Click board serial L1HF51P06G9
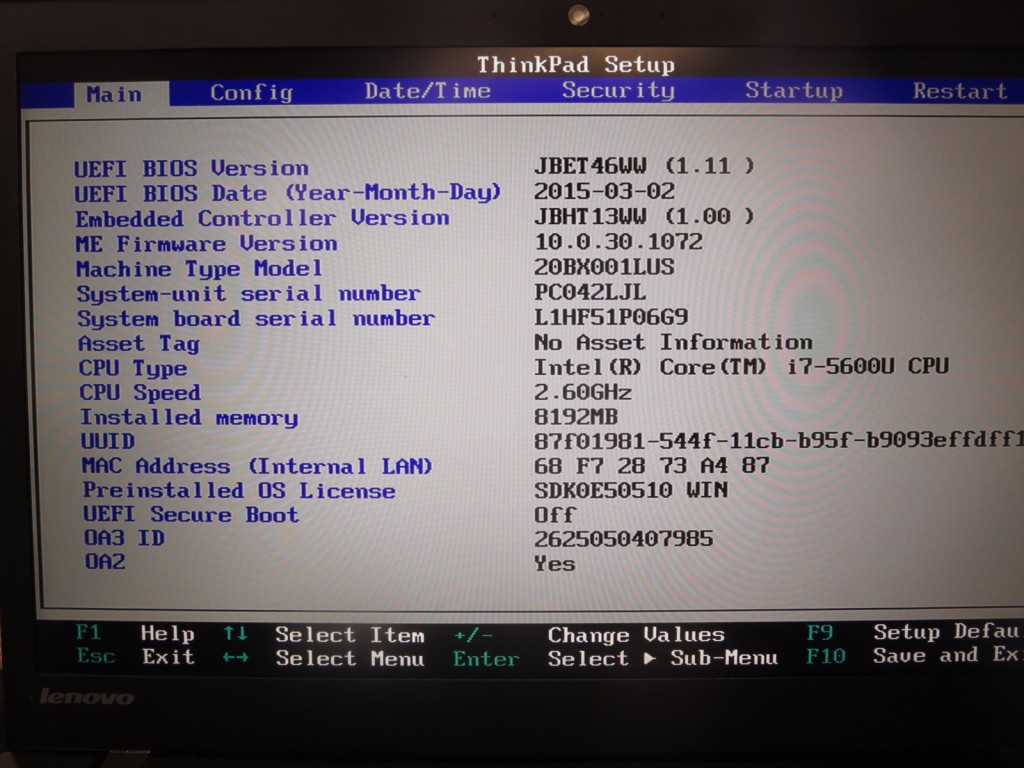 click(x=611, y=317)
